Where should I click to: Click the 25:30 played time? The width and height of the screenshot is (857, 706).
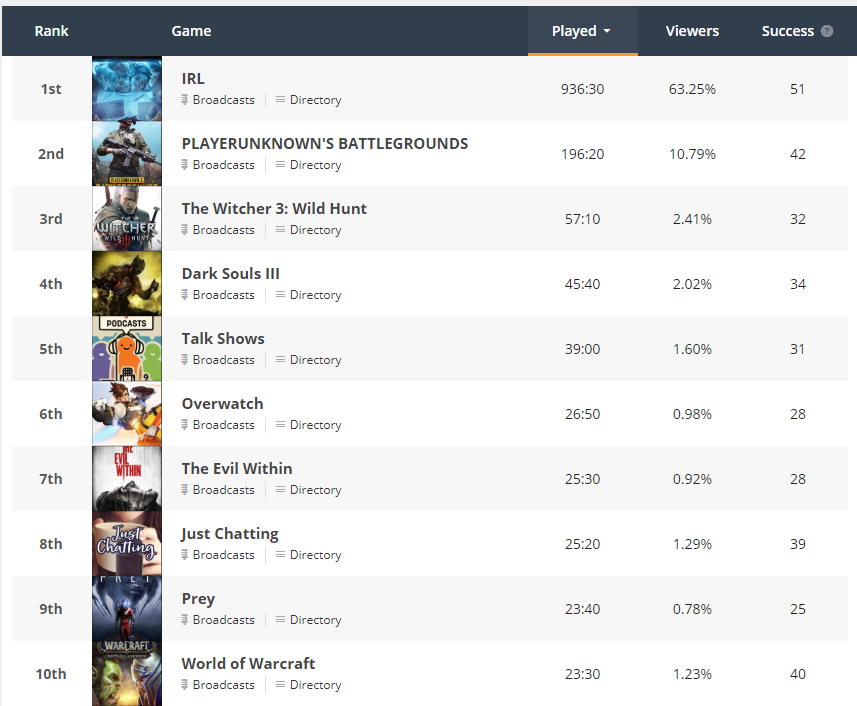[583, 479]
